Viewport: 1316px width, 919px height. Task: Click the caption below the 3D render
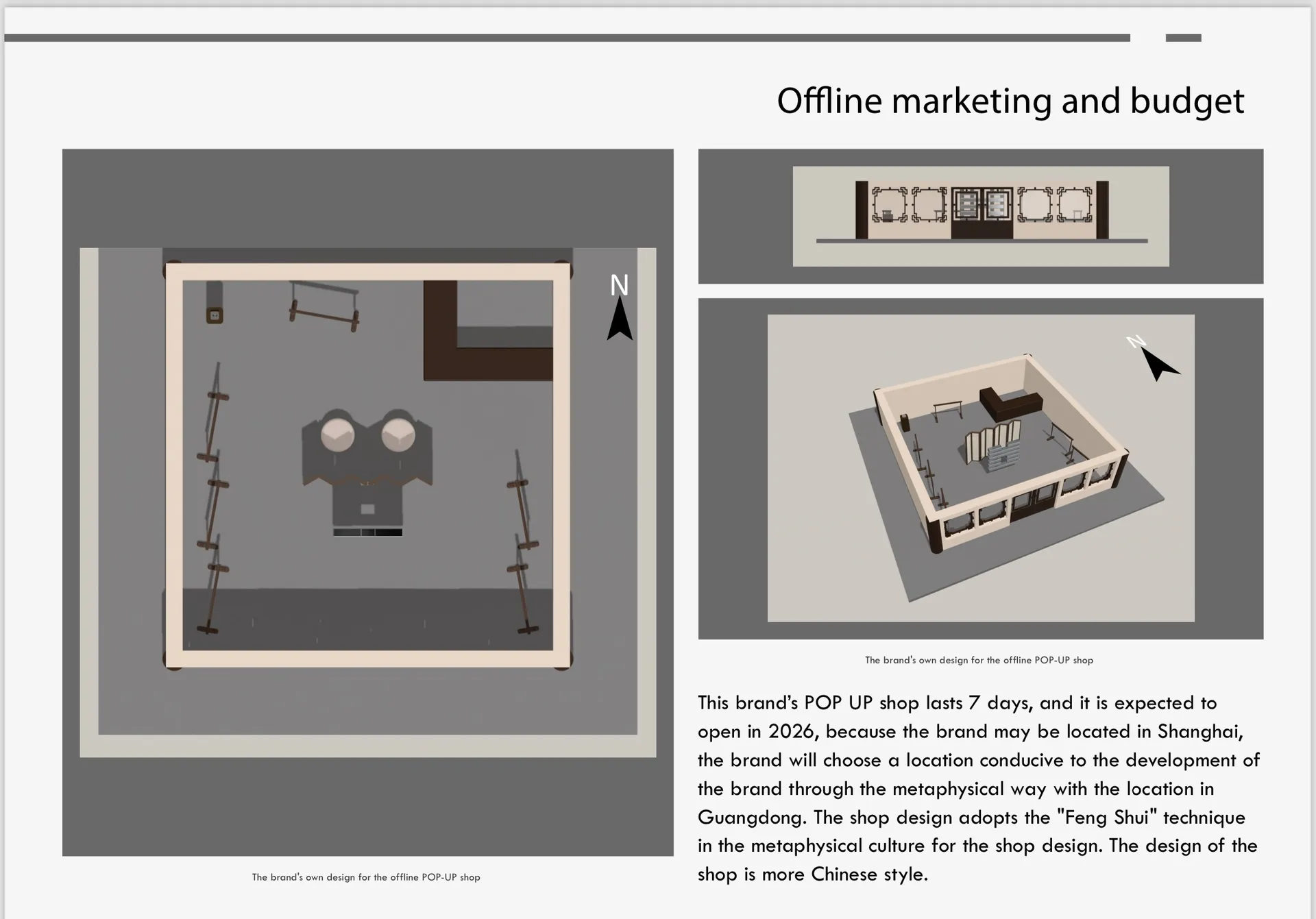(x=979, y=660)
